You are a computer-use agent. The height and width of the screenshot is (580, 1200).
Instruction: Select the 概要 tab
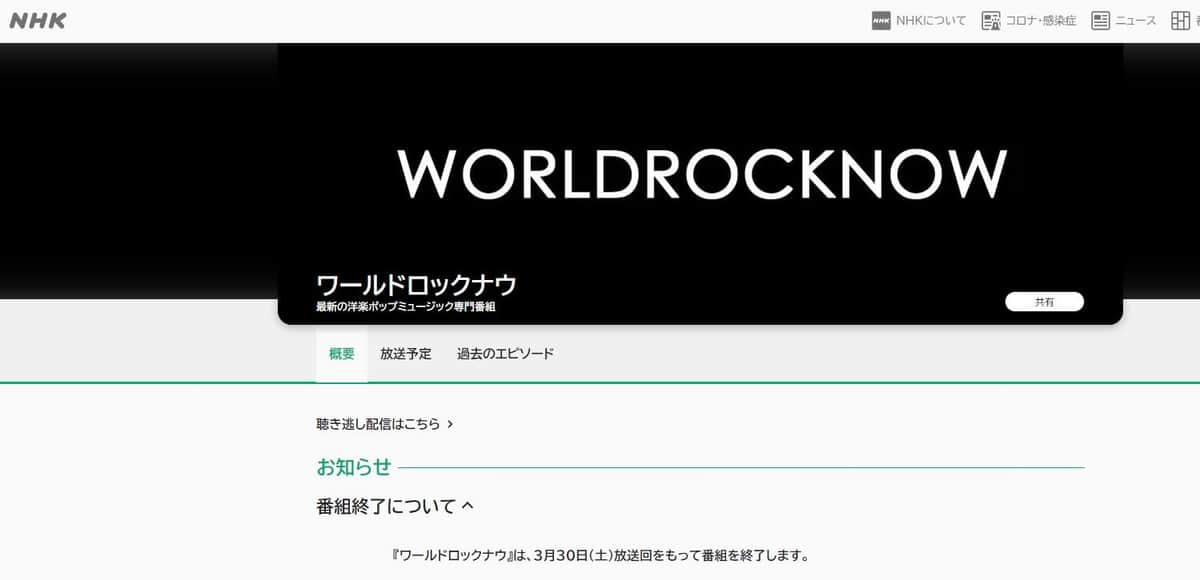tap(341, 354)
